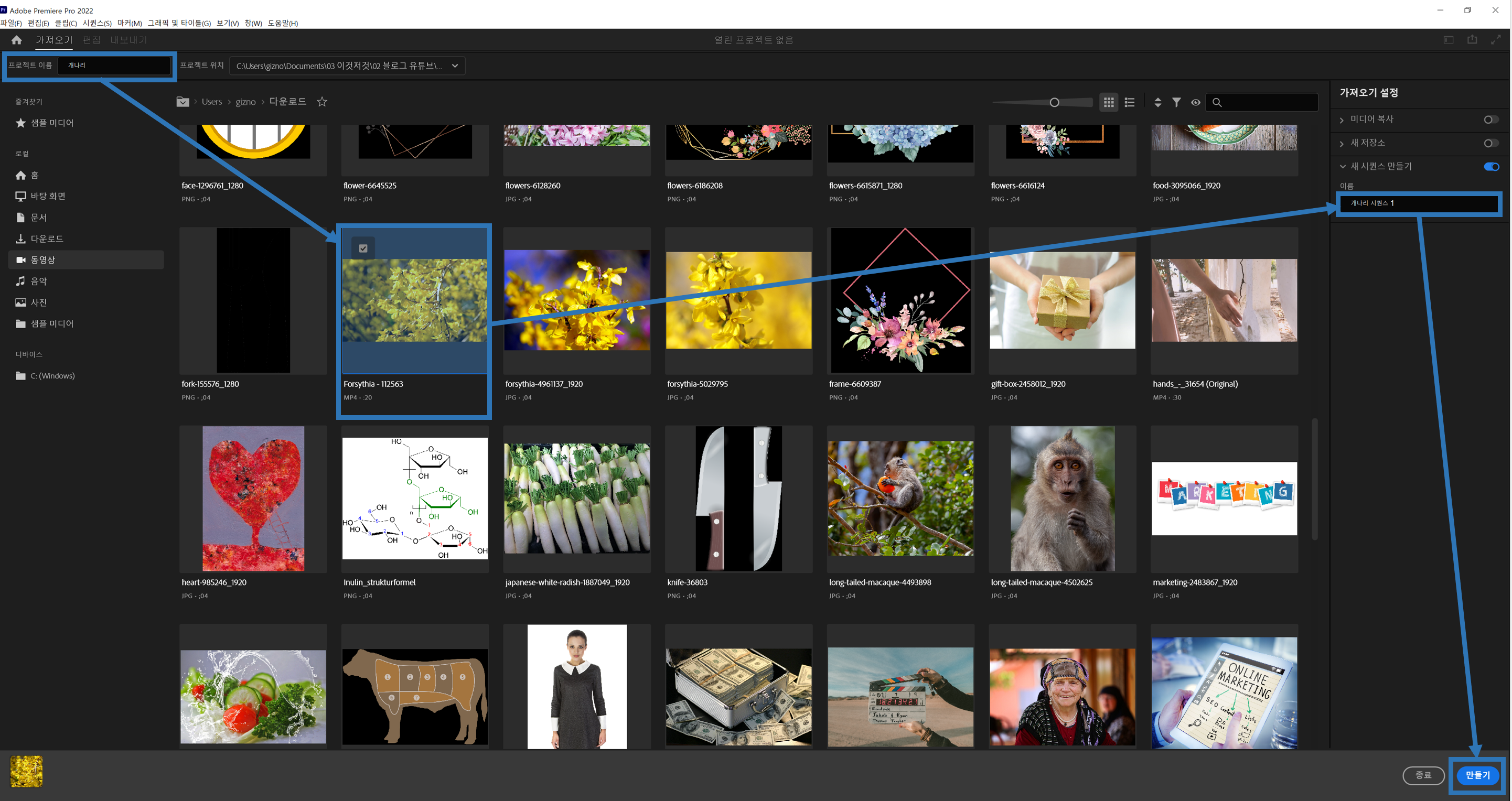Open 파일(F) menu

11,23
